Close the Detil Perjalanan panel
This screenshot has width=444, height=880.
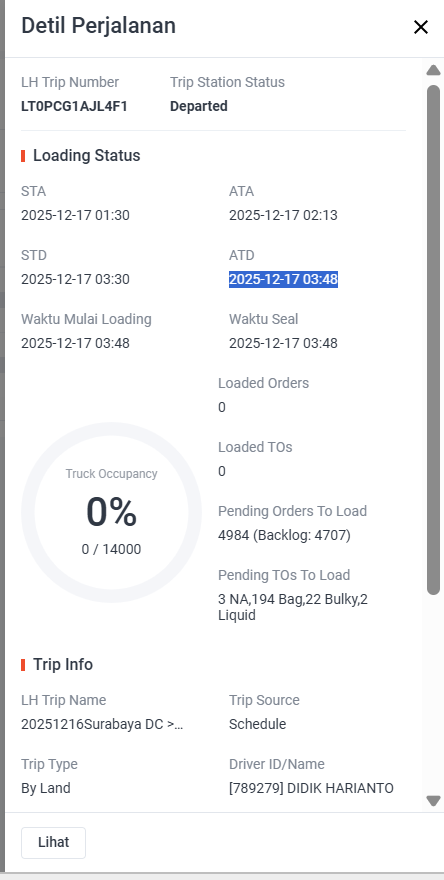pos(420,27)
